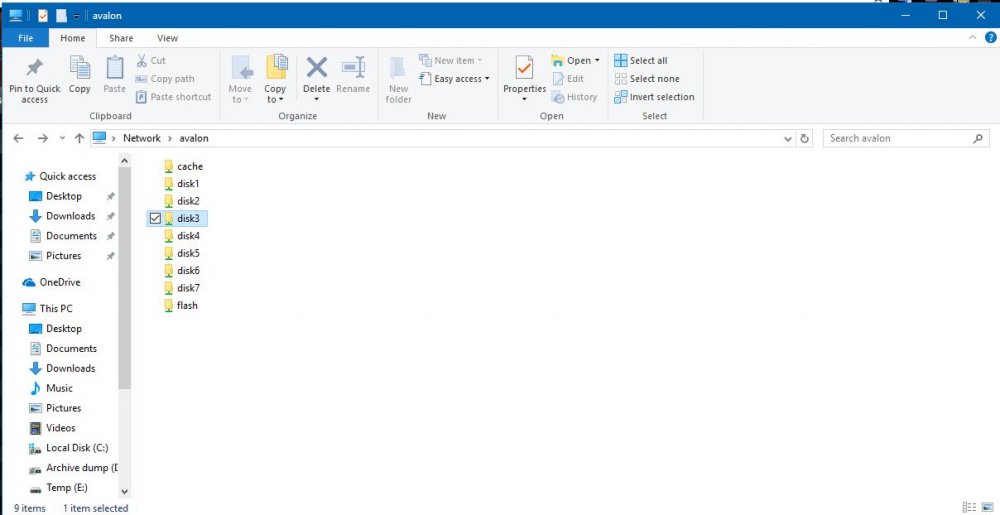Select the Home ribbon tab
The height and width of the screenshot is (515, 1000).
73,38
